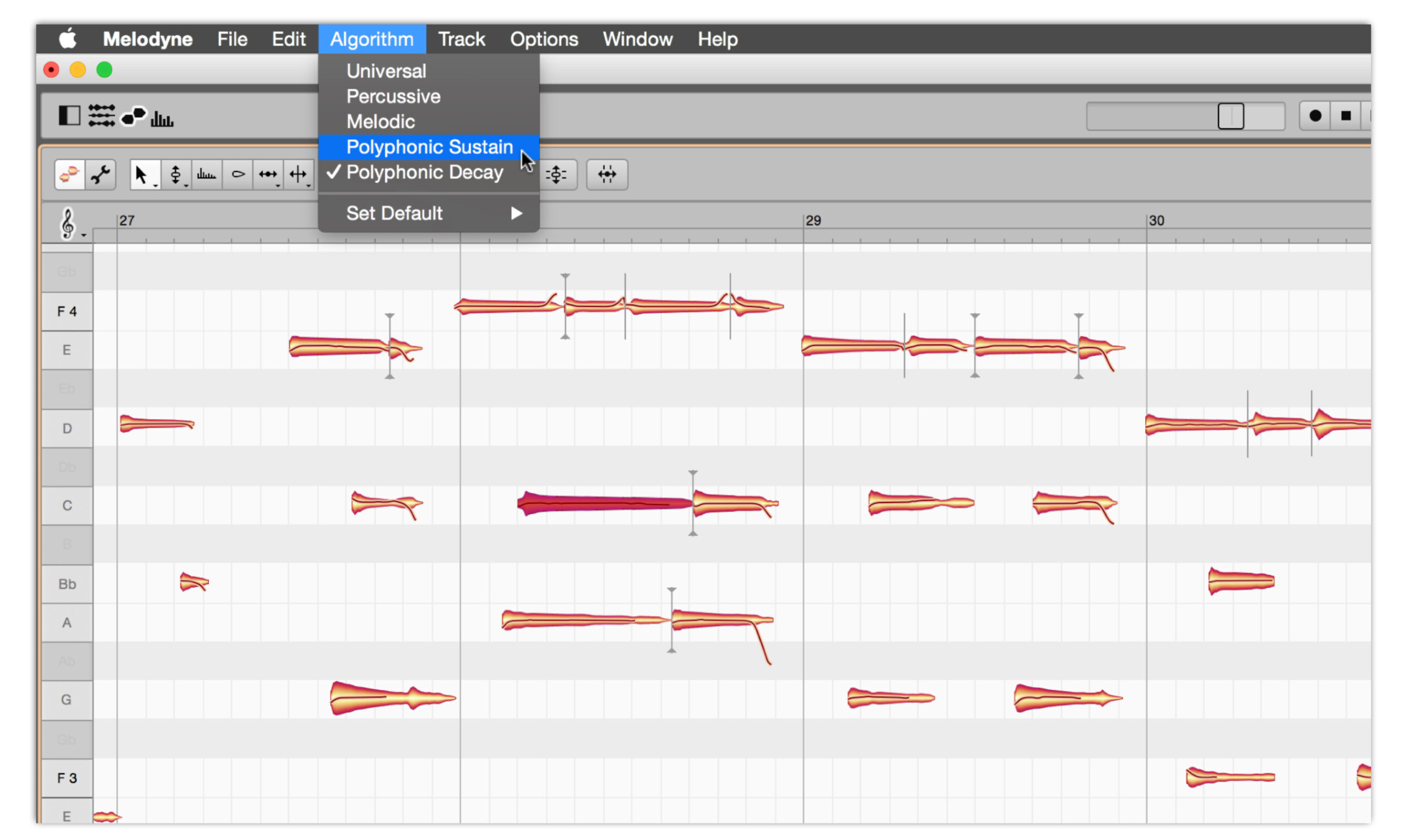The image size is (1410, 840).
Task: Click the D pitch ruler key
Action: coord(67,428)
